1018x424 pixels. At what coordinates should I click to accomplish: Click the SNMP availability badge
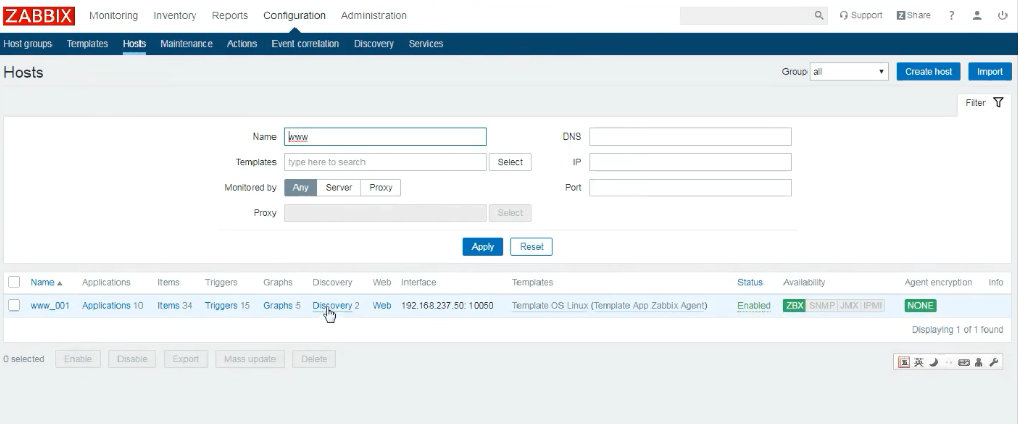821,306
